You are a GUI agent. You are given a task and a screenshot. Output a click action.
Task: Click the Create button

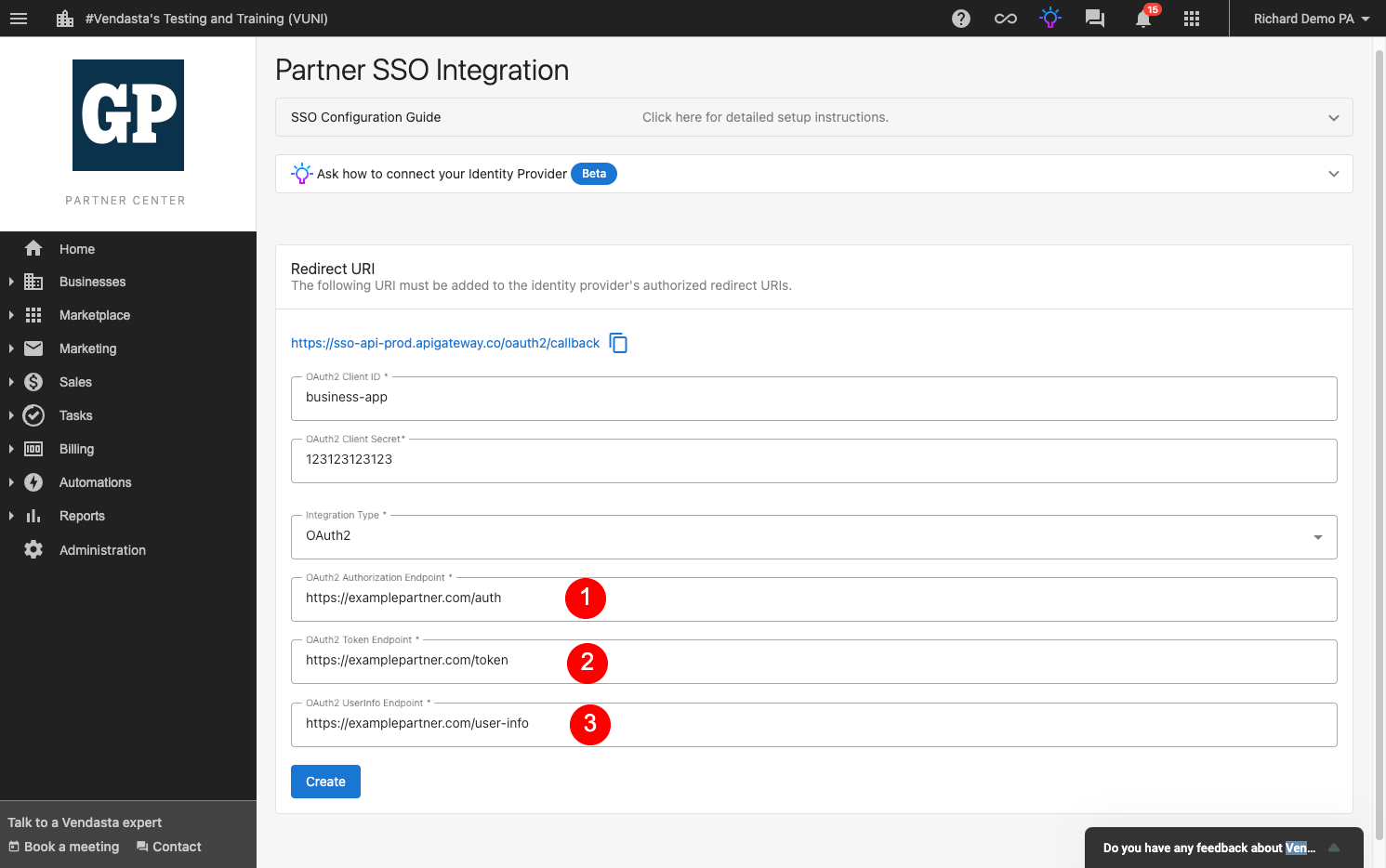point(325,782)
